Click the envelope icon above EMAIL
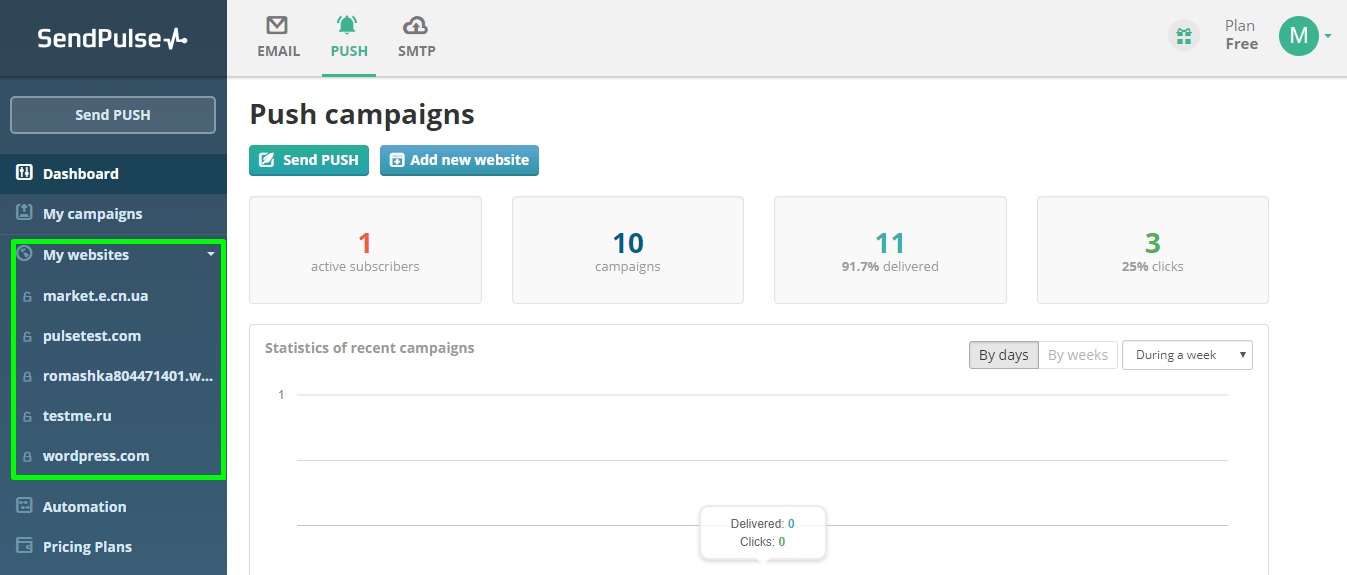 click(x=277, y=25)
